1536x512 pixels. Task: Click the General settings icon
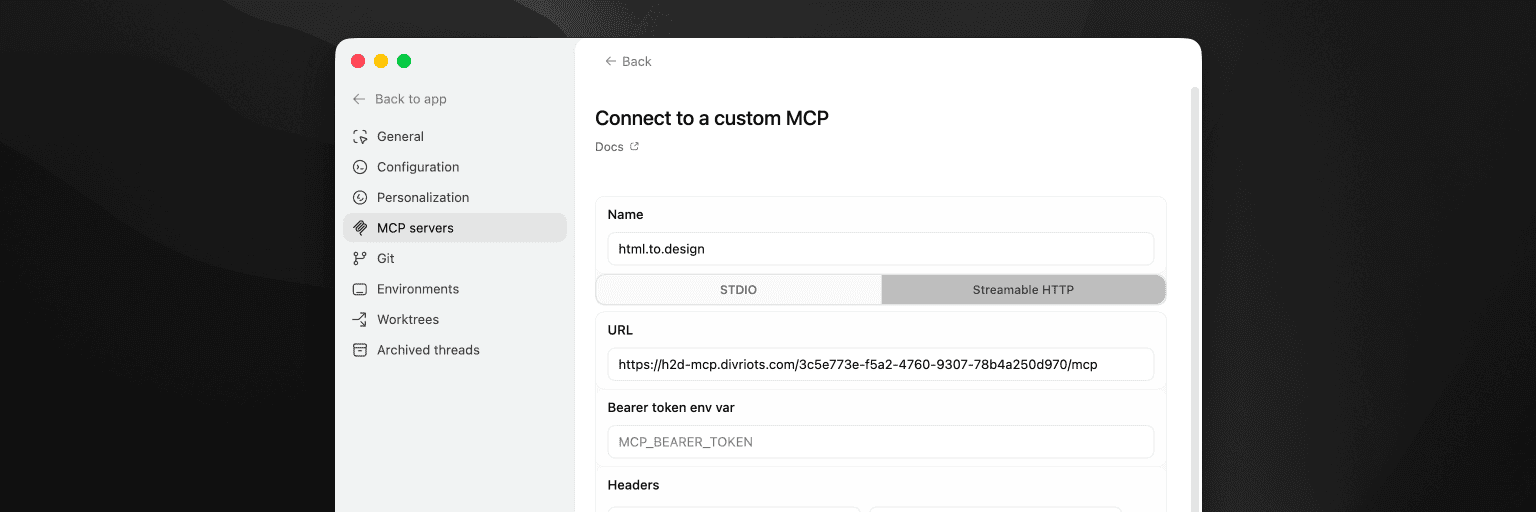(360, 137)
